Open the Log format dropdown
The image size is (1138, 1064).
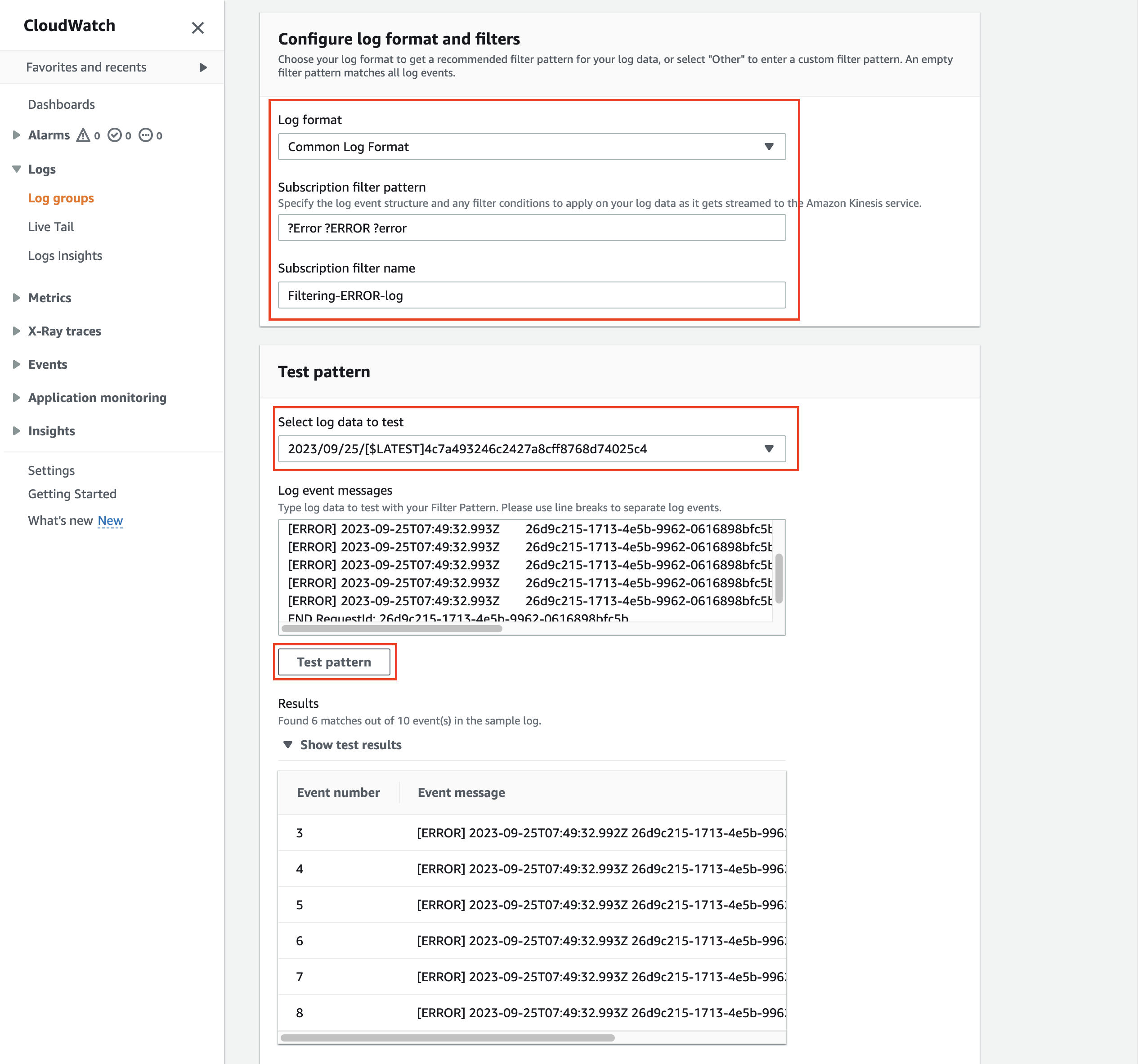[531, 147]
